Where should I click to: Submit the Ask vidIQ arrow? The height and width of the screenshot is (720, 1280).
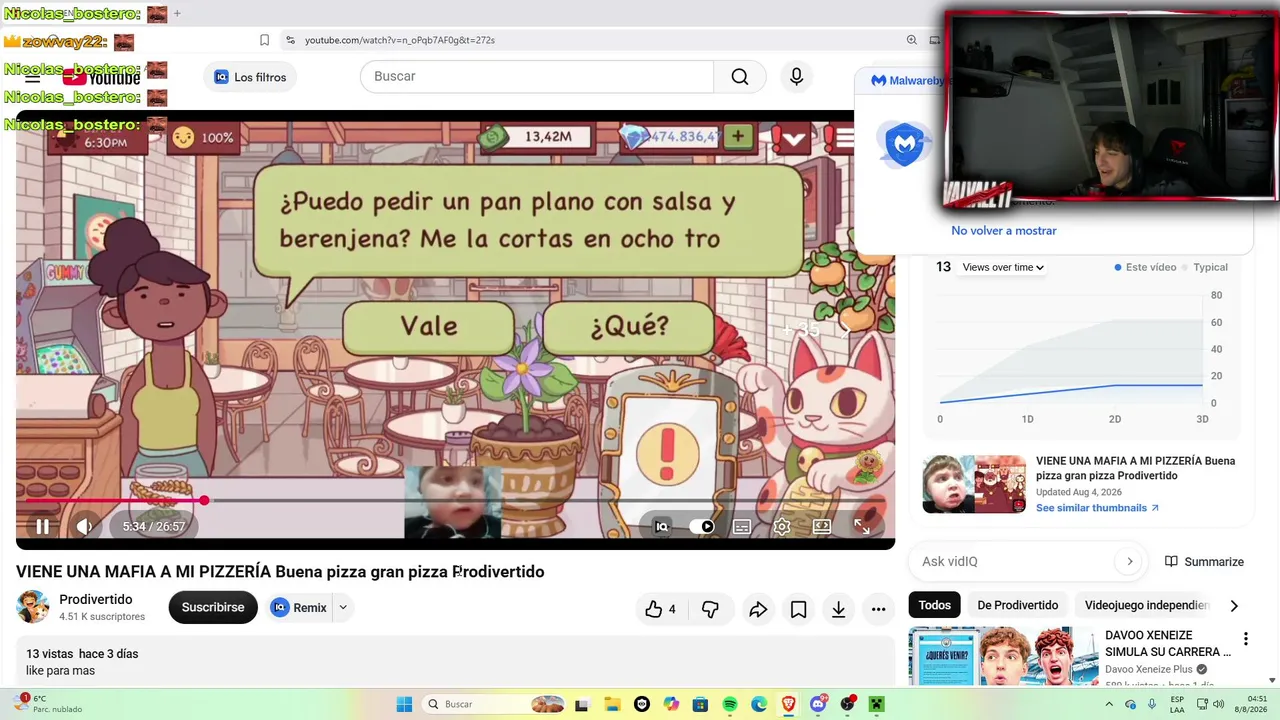(x=1130, y=561)
